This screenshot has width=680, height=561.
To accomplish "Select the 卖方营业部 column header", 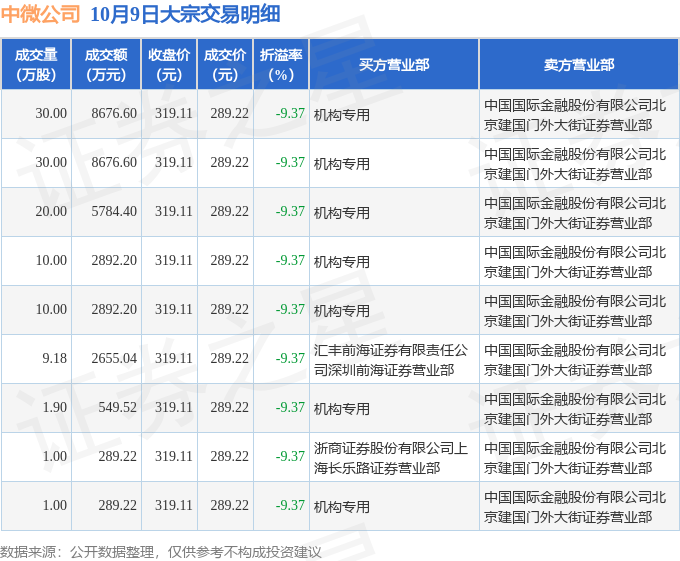I will (579, 65).
